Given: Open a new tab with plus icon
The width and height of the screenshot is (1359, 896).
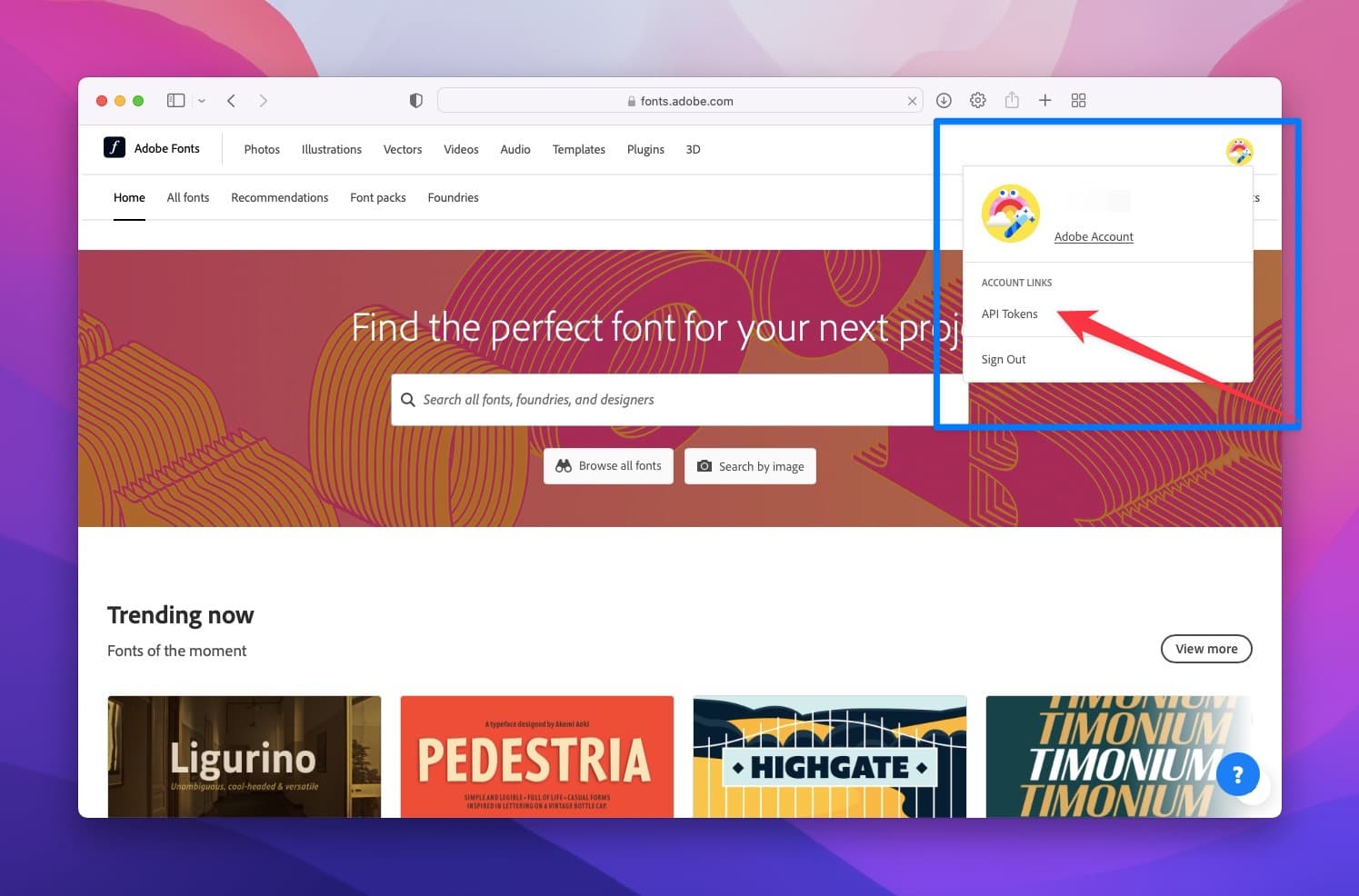Looking at the screenshot, I should pyautogui.click(x=1045, y=101).
